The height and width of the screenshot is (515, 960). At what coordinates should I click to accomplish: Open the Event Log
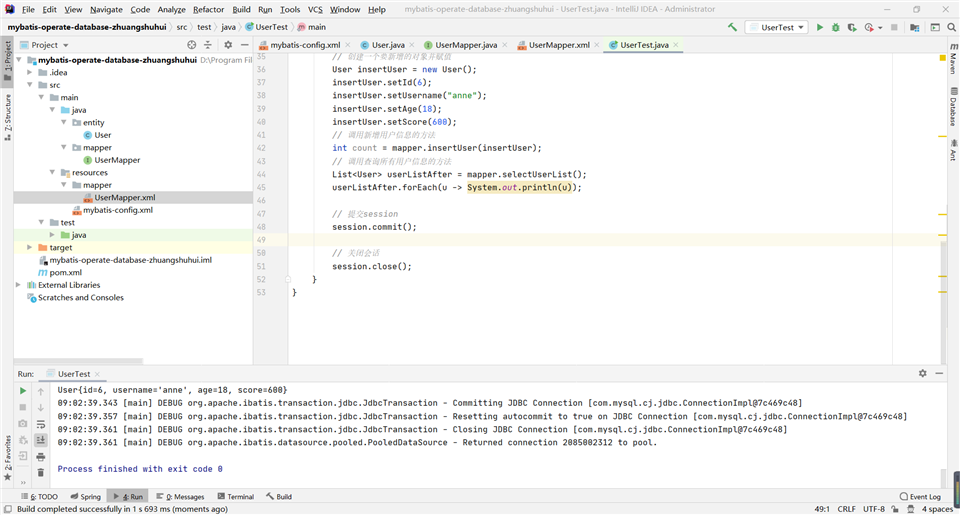pyautogui.click(x=920, y=497)
